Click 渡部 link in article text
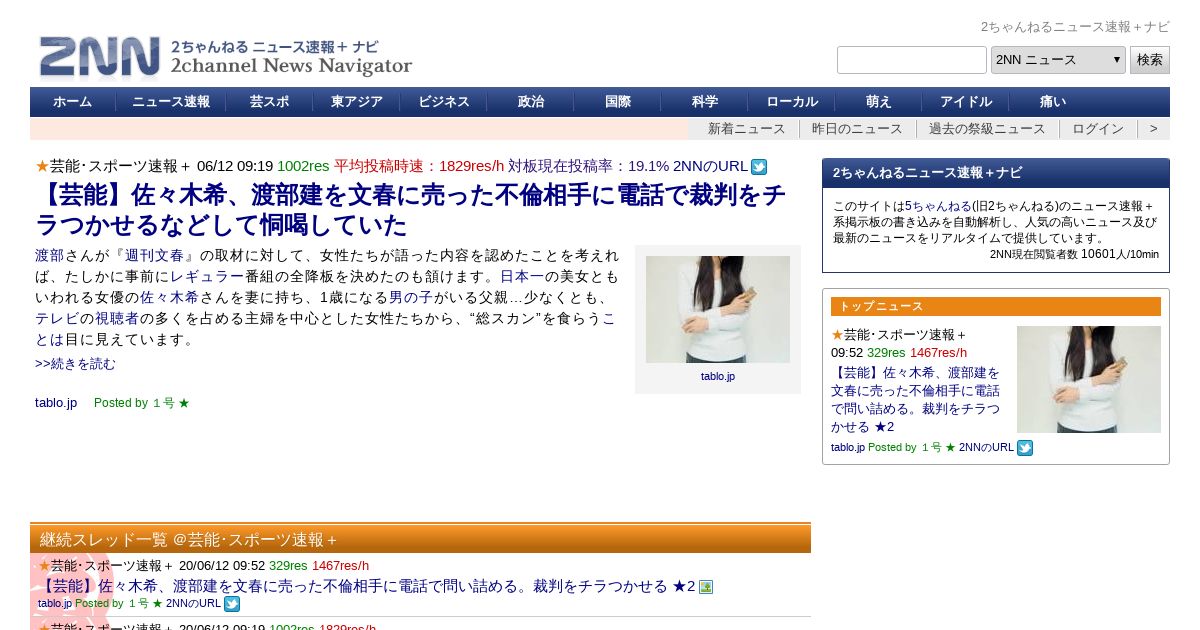1200x630 pixels. 49,255
